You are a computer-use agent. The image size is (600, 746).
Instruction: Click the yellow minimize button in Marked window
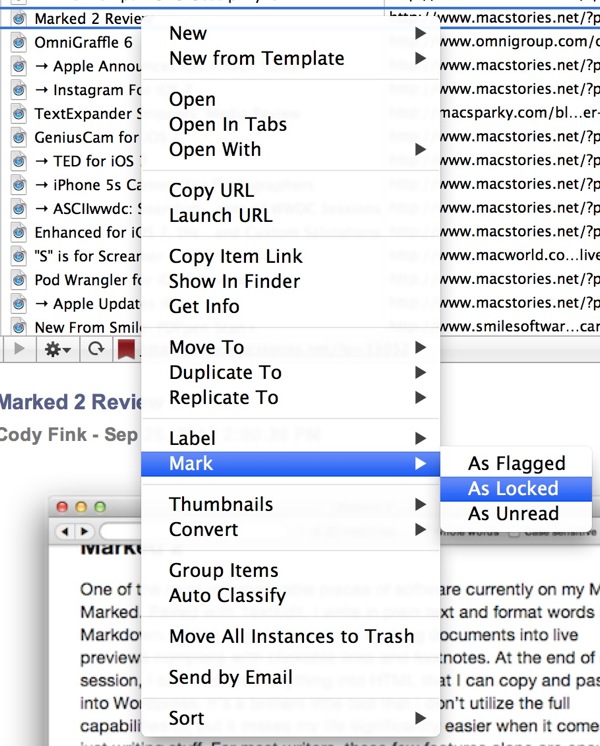pos(81,507)
